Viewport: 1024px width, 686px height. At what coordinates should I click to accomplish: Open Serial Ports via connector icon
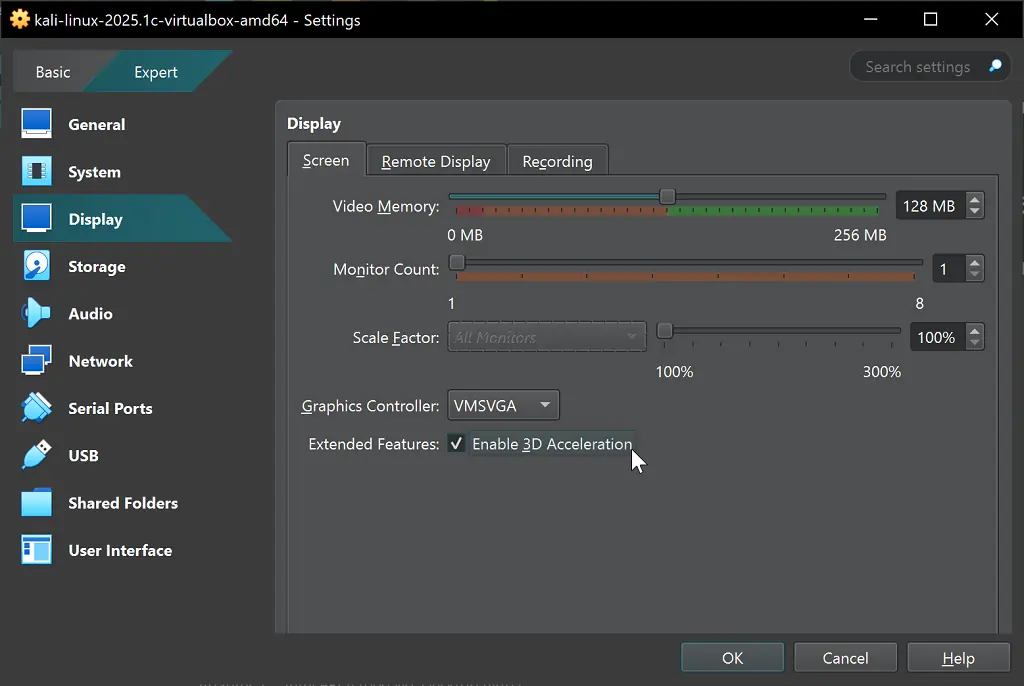coord(36,408)
